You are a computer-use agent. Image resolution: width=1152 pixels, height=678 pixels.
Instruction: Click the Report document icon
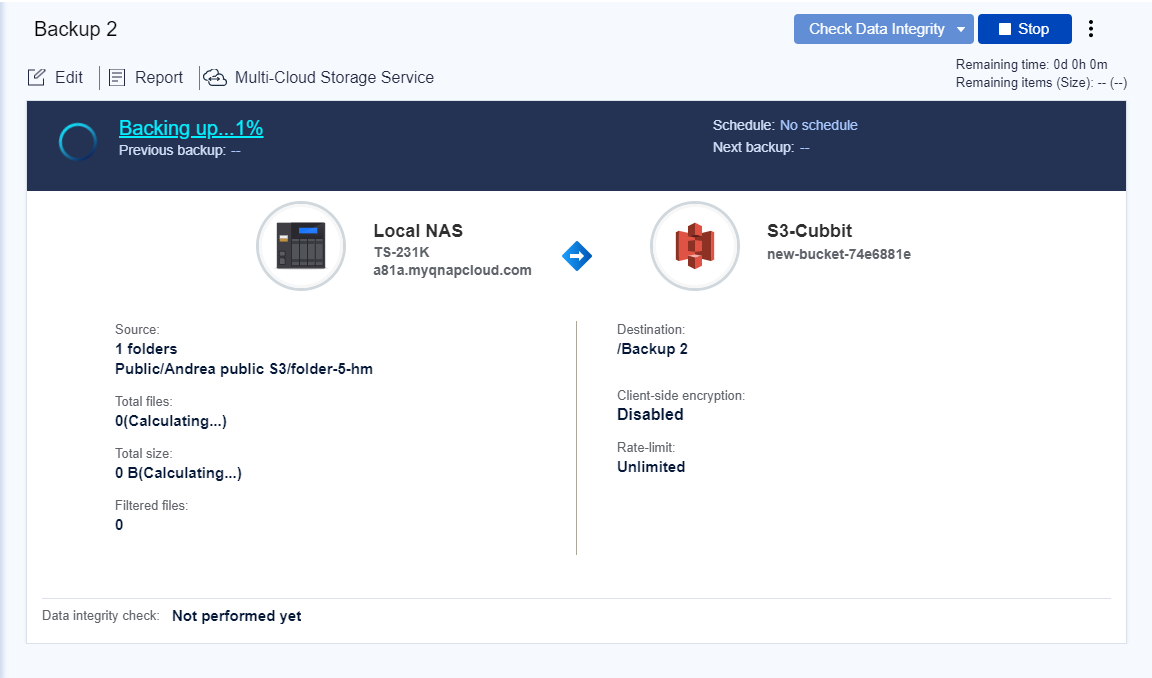coord(117,77)
